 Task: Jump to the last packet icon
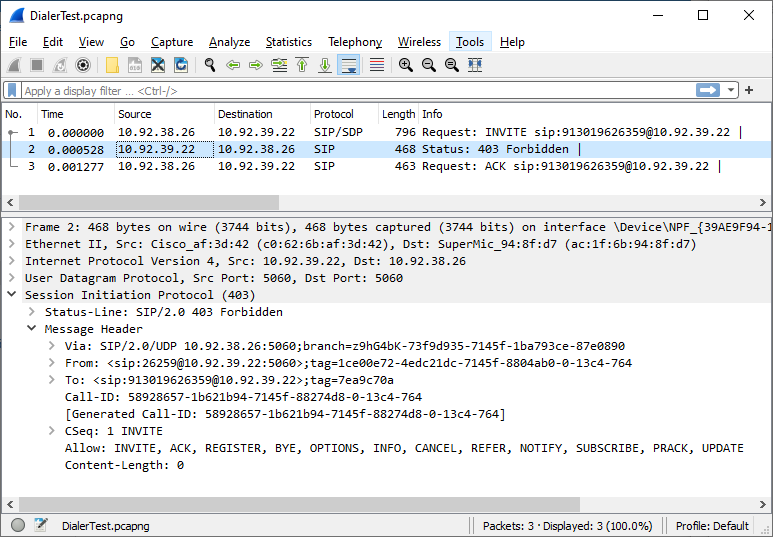(x=325, y=65)
